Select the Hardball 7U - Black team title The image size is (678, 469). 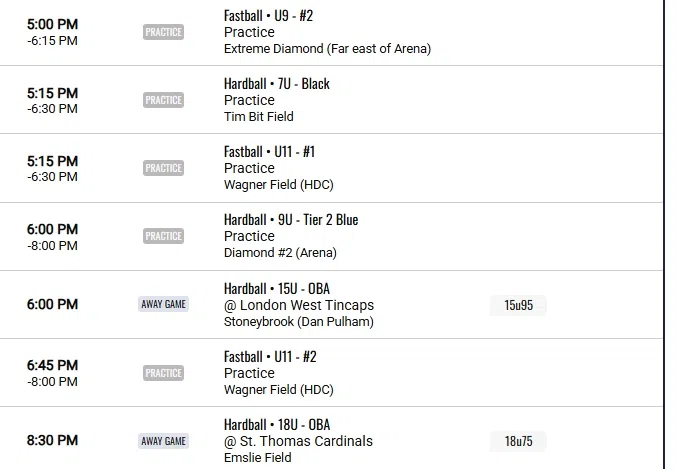277,84
